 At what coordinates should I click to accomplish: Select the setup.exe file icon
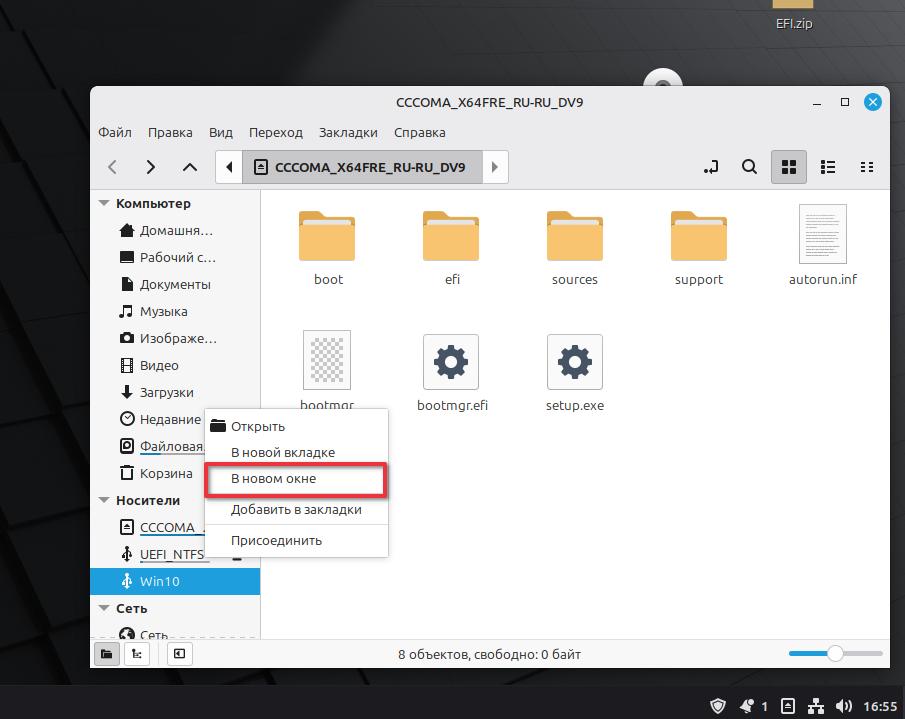tap(574, 363)
